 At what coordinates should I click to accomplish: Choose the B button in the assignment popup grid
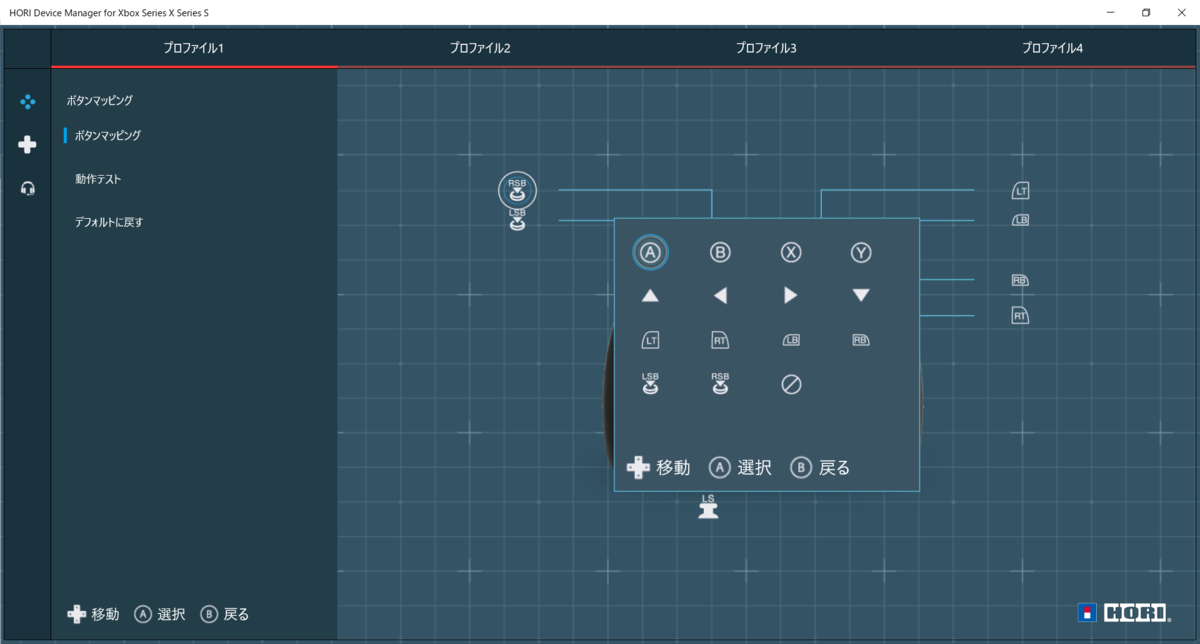click(x=720, y=253)
